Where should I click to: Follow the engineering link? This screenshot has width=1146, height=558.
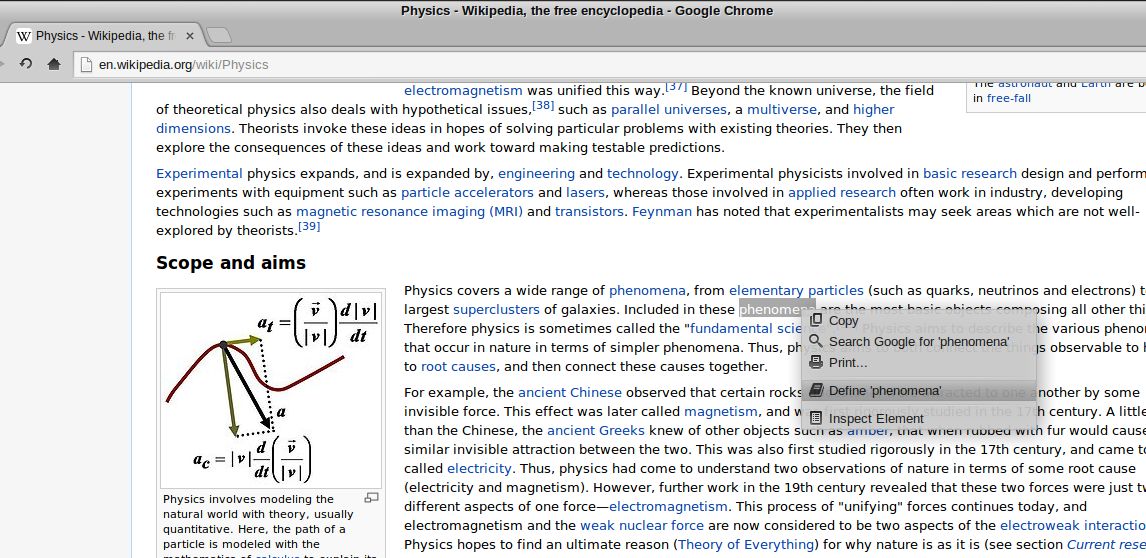(536, 173)
